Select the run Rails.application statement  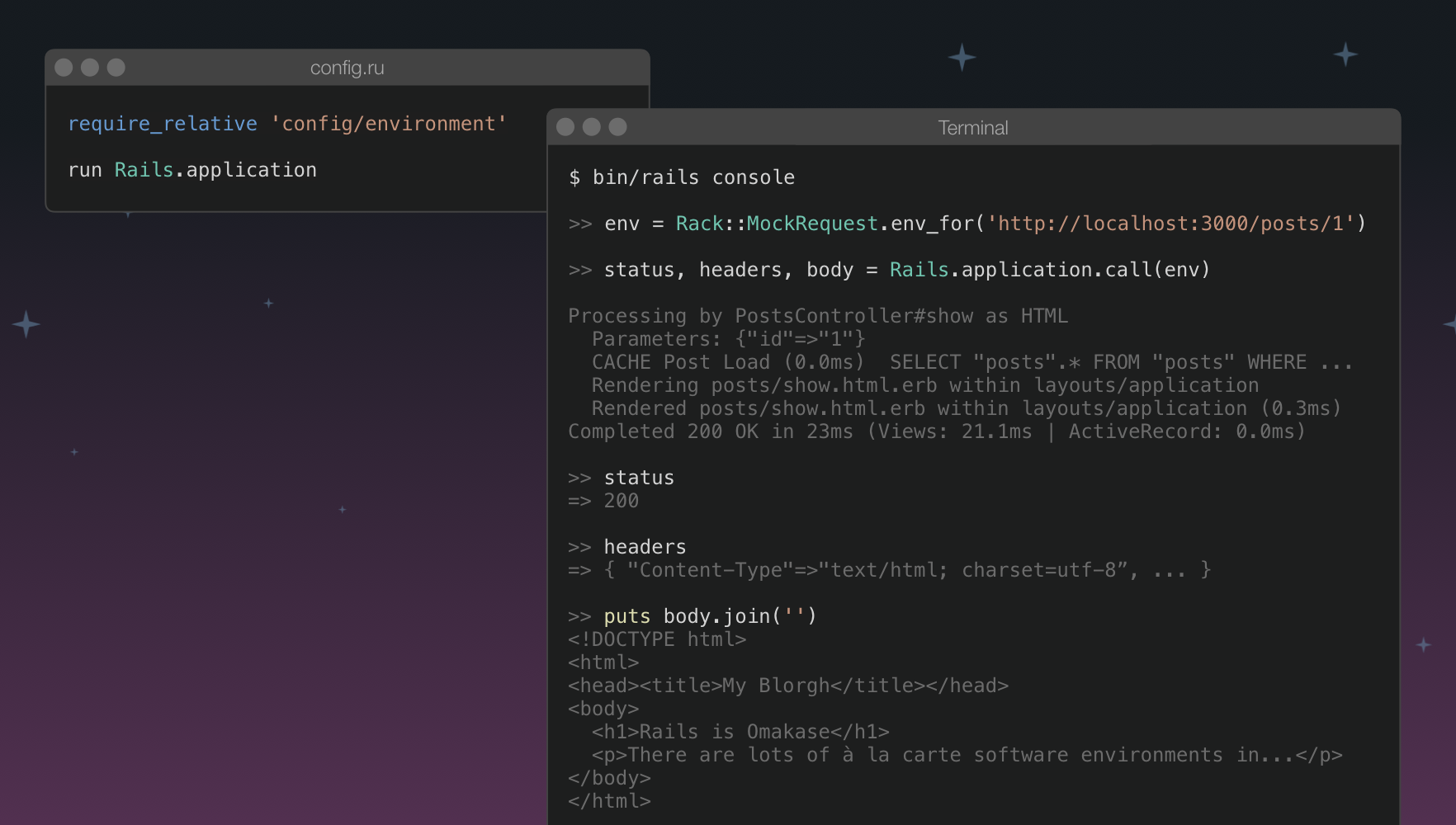click(x=192, y=169)
